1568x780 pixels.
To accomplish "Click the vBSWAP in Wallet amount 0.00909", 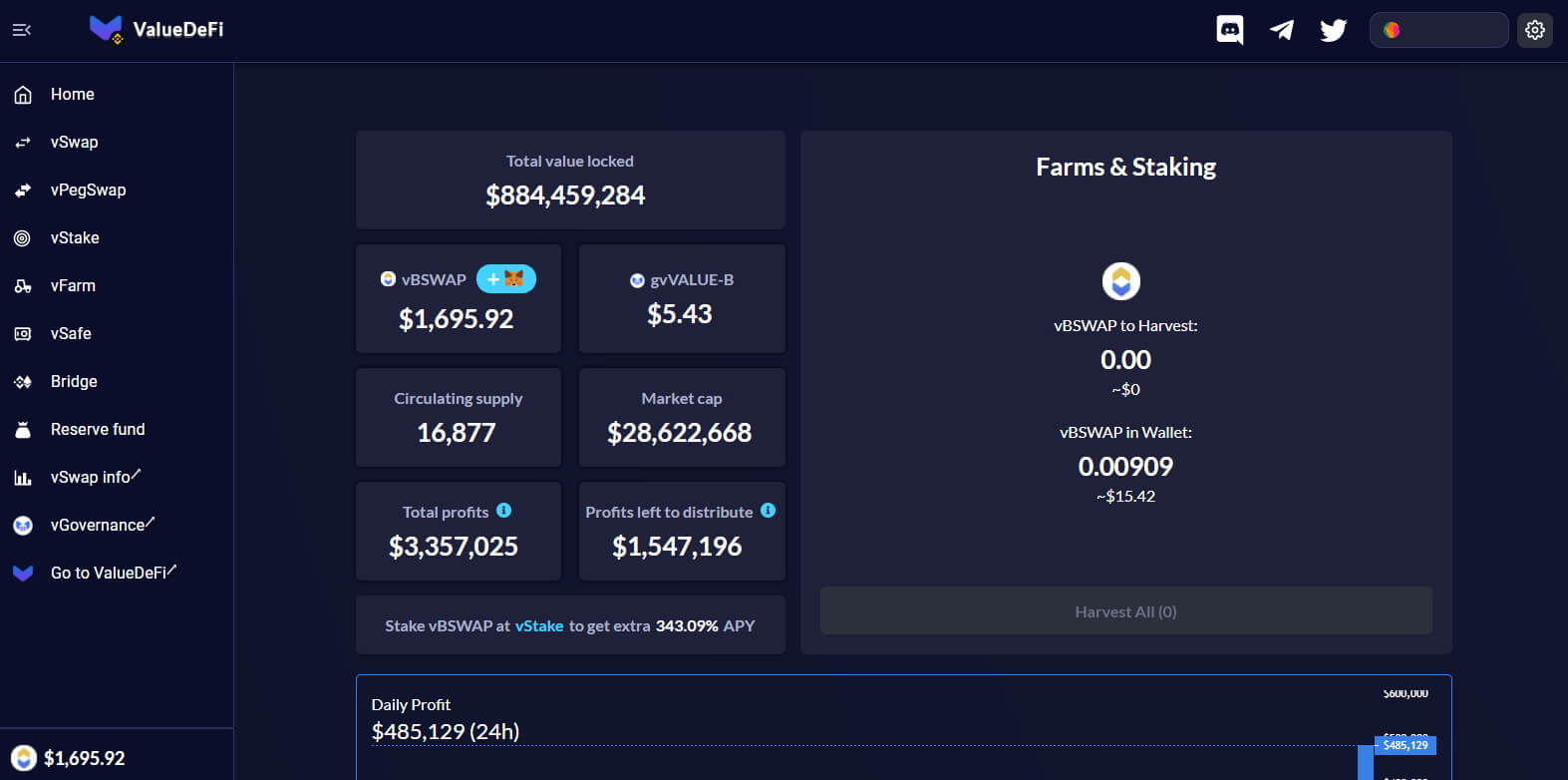I will (x=1125, y=466).
